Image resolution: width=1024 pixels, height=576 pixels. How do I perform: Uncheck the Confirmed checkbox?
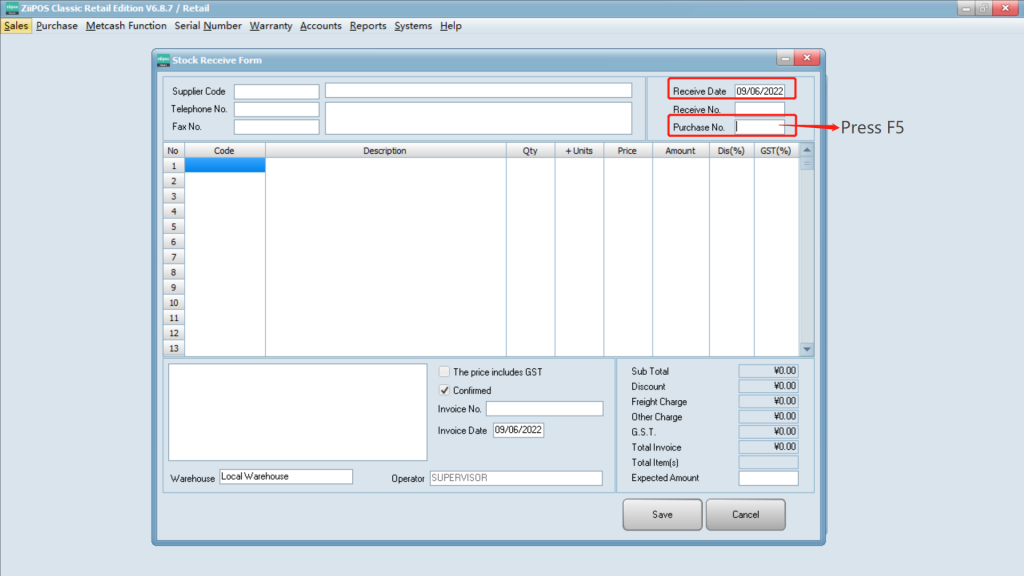[x=445, y=390]
